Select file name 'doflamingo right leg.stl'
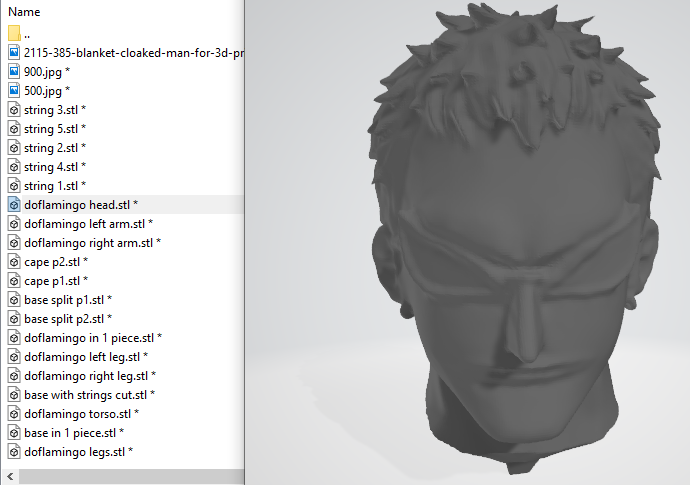The width and height of the screenshot is (690, 485). click(86, 376)
